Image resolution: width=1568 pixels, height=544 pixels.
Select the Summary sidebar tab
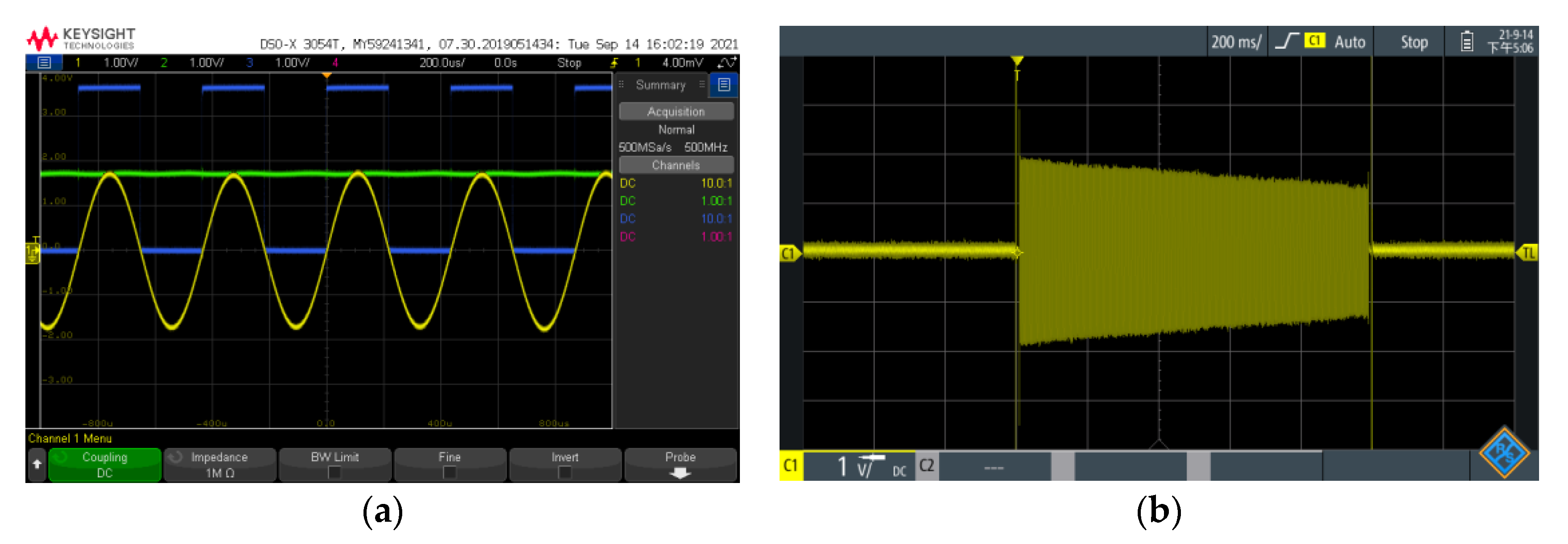[661, 85]
